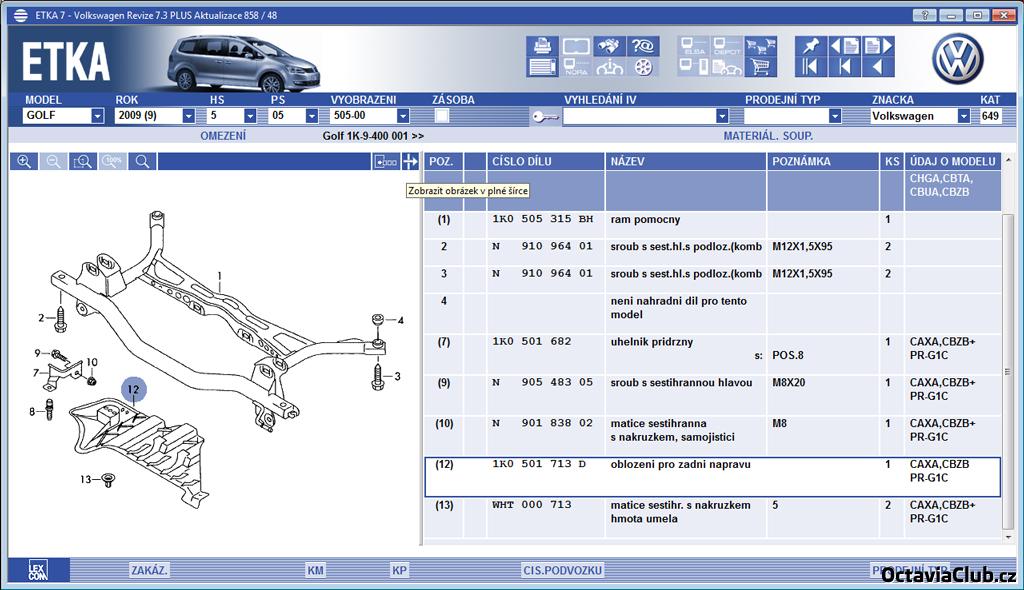Open the OMEZENÍ section
Image resolution: width=1024 pixels, height=590 pixels.
click(223, 135)
